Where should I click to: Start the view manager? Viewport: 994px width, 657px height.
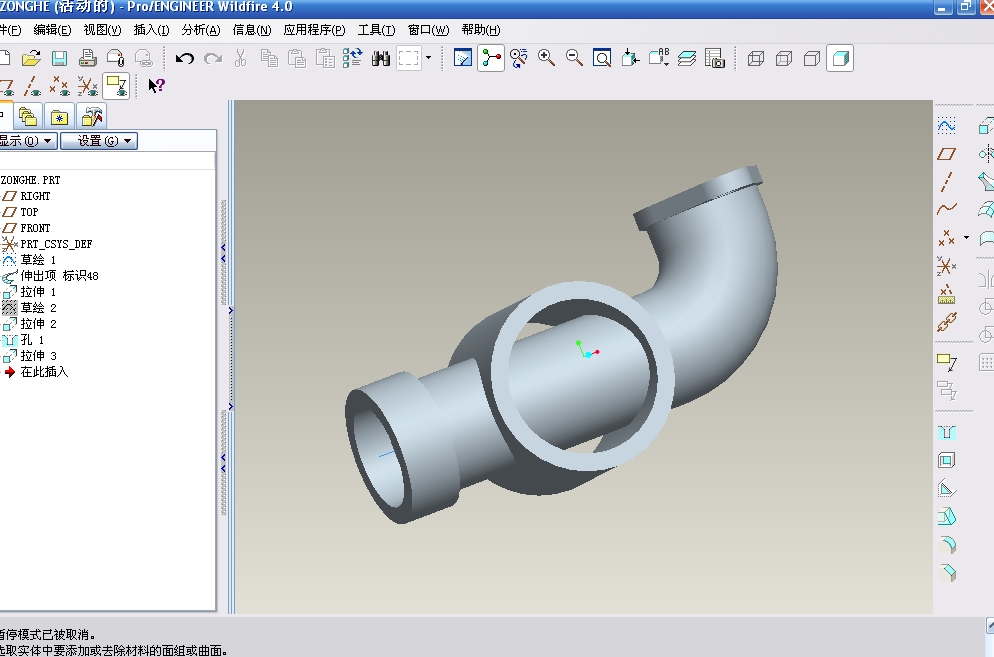(714, 58)
